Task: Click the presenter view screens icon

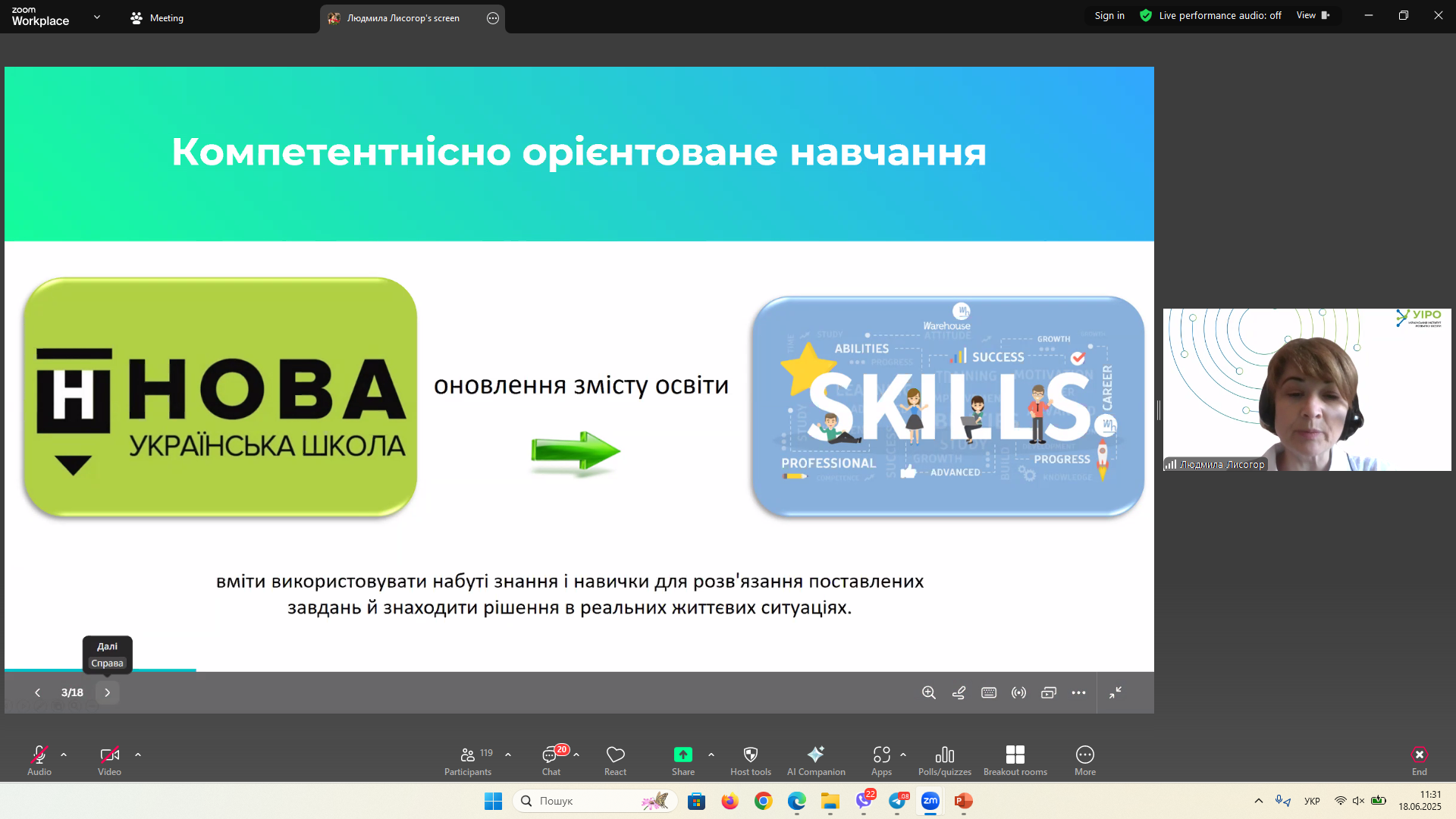Action: 1049,692
